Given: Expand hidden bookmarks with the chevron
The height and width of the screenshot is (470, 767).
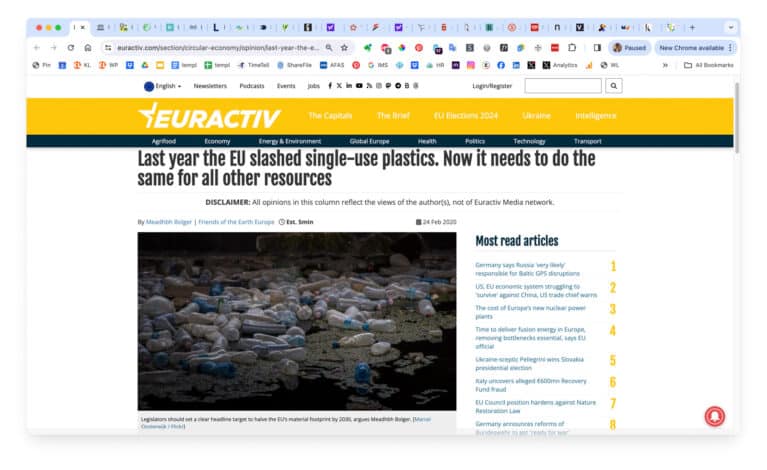Looking at the screenshot, I should tap(666, 65).
